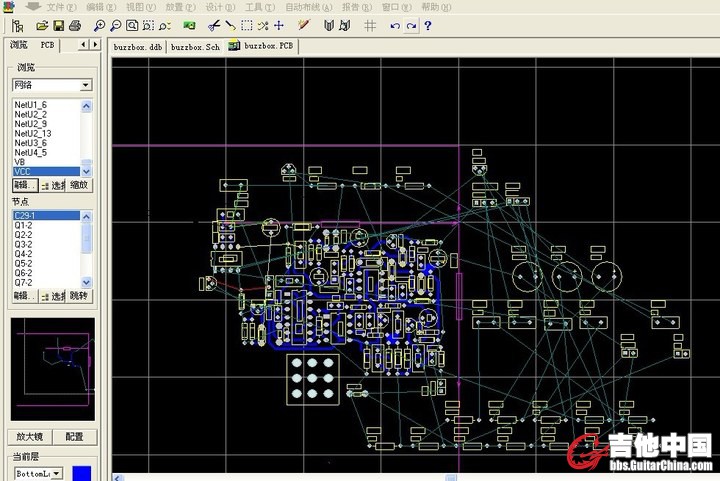Open the 放置 (Place) menu
The height and width of the screenshot is (481, 720).
pos(180,7)
